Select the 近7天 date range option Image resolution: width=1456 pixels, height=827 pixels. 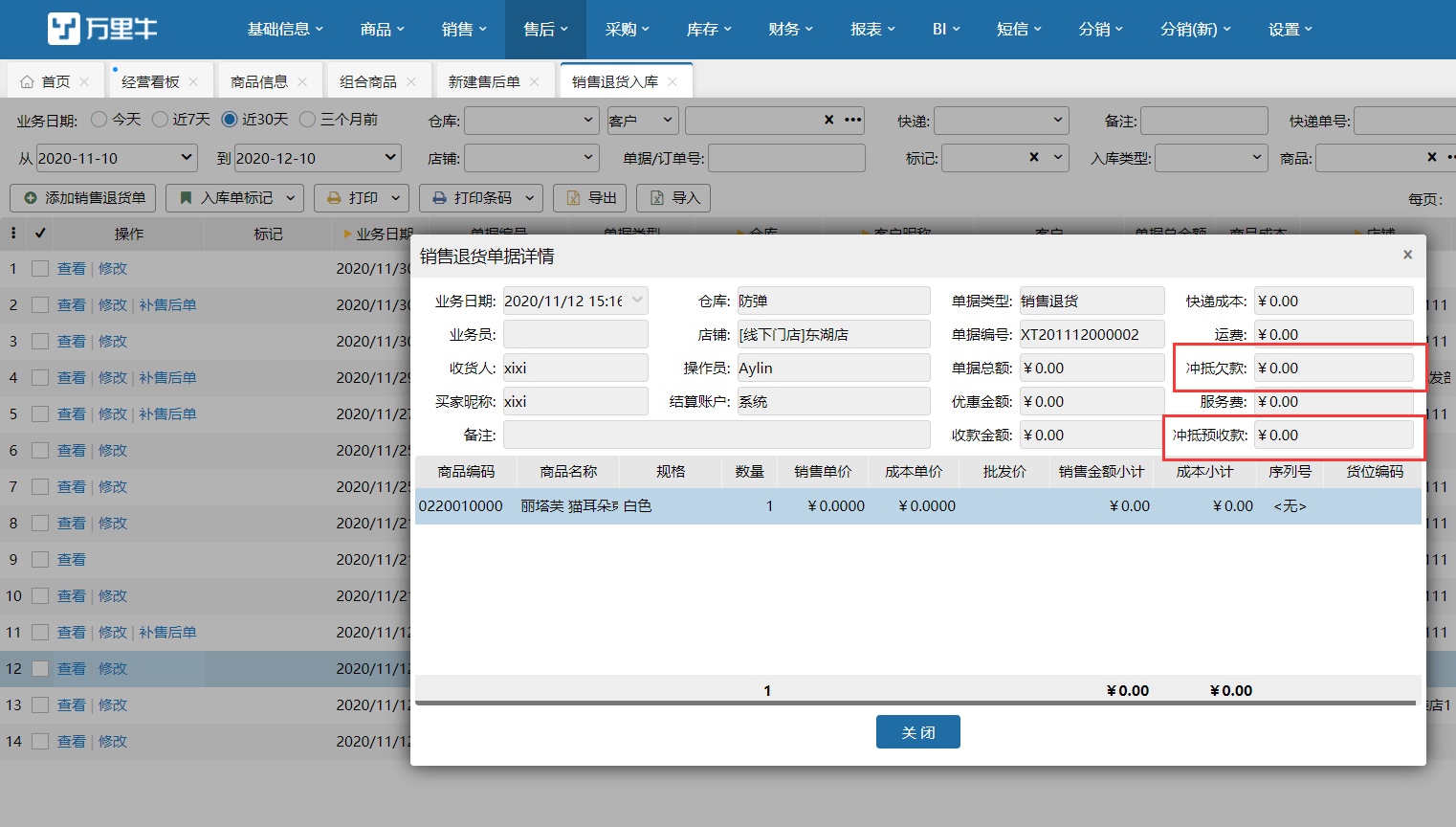point(160,120)
